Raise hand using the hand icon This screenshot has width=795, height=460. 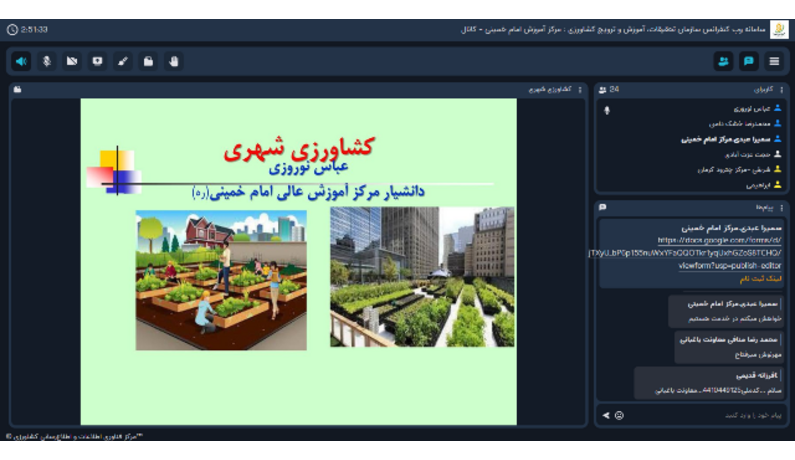173,61
